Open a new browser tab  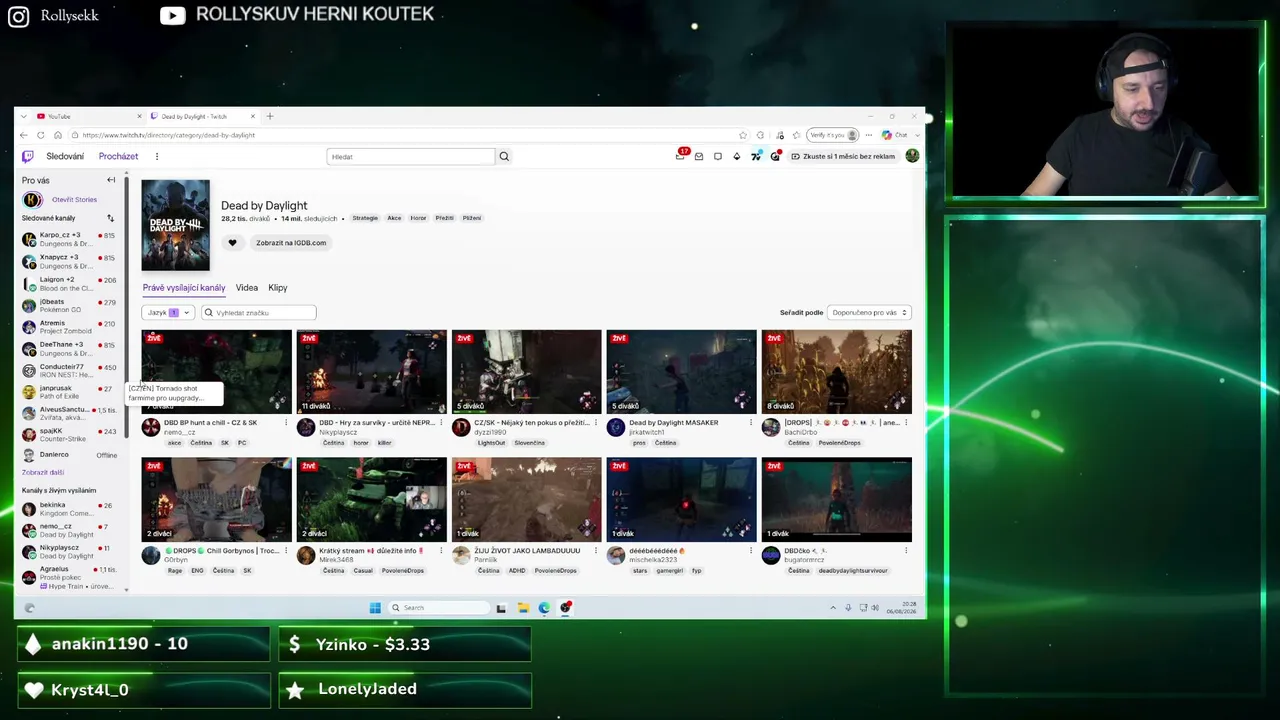269,116
